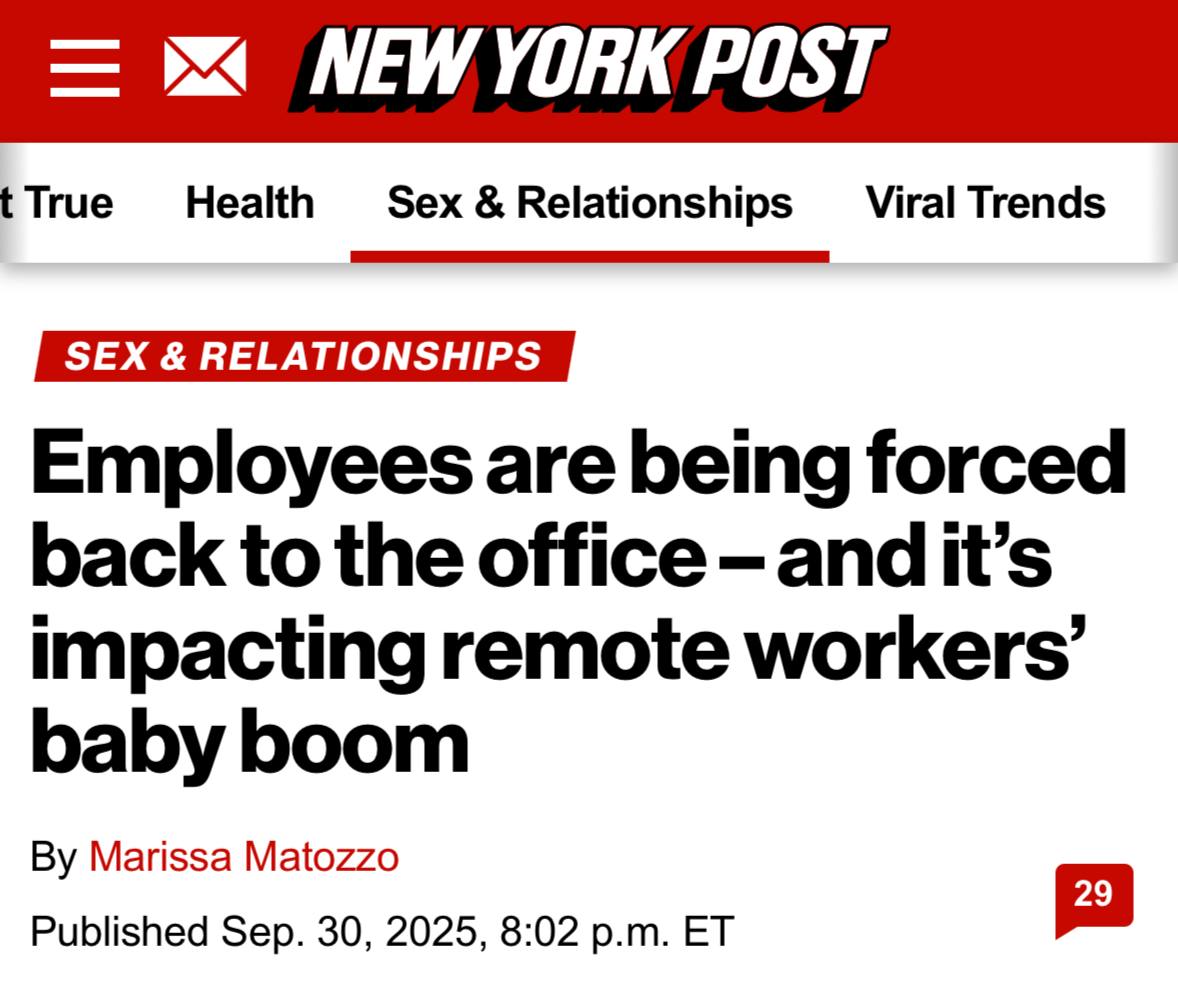Click the envelope newsletter icon
Screen dimensions: 1178x988
click(x=205, y=67)
